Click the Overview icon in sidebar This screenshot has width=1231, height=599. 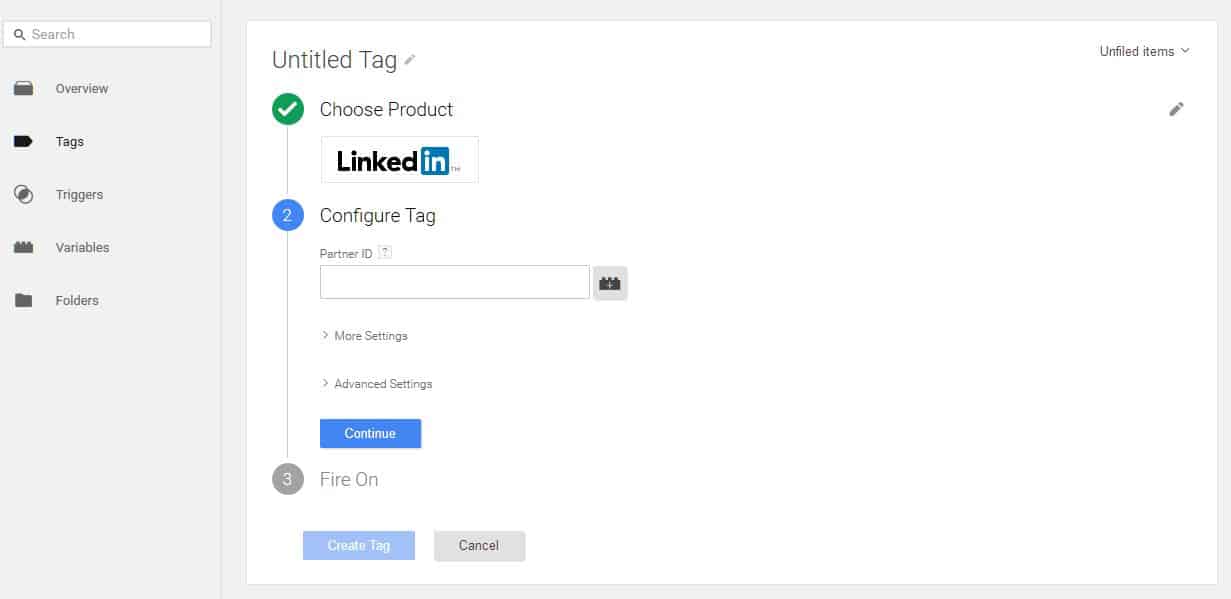click(23, 89)
